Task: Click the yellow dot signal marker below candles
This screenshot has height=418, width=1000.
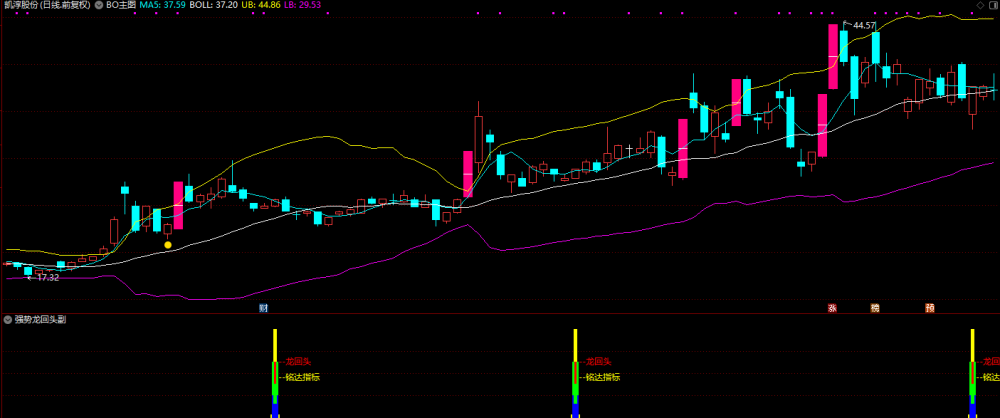Action: coord(168,244)
